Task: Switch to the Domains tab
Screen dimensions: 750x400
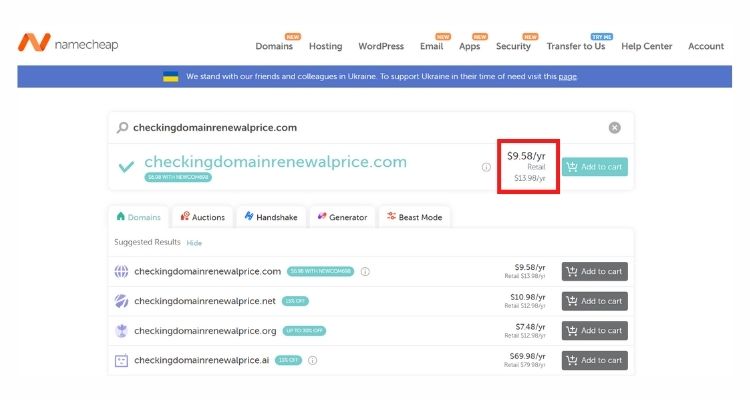Action: tap(138, 217)
